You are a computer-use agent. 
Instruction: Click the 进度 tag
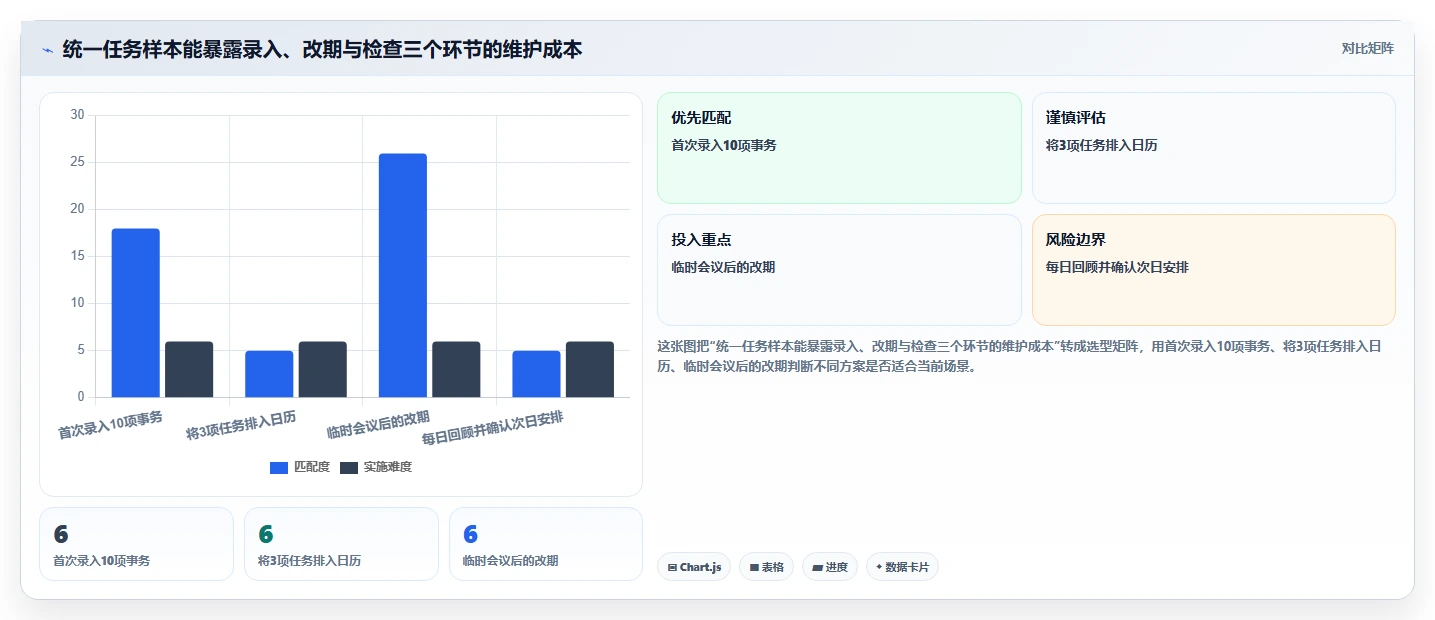tap(830, 567)
